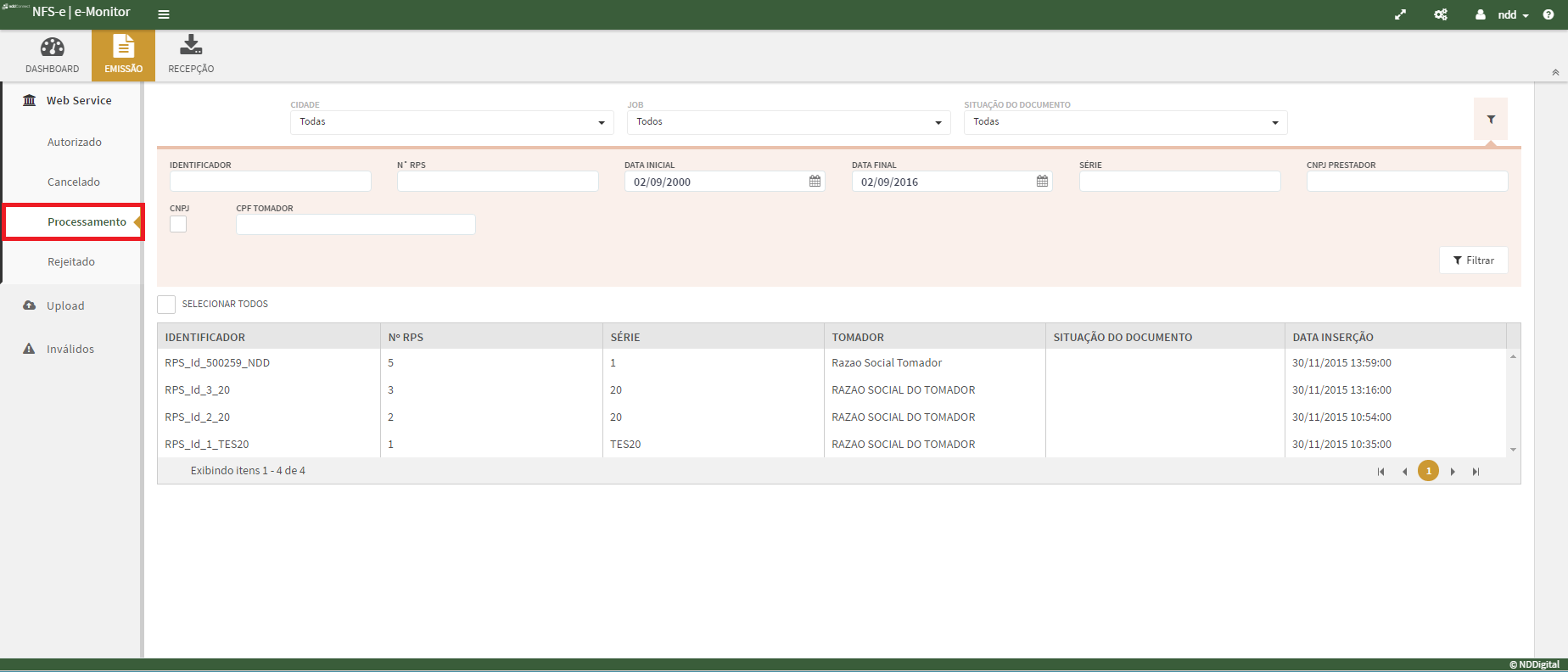Open the Data Inicial calendar picker
1568x672 pixels.
[x=815, y=182]
